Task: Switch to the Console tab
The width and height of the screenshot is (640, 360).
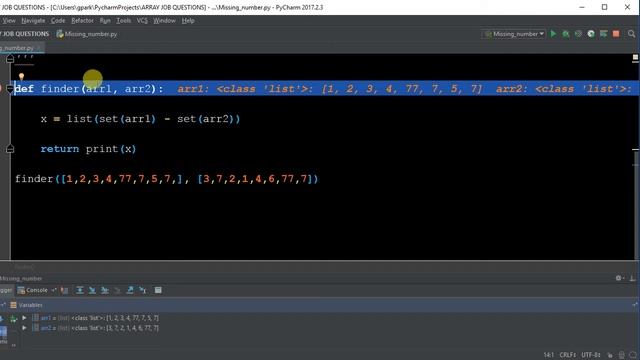Action: coord(33,290)
